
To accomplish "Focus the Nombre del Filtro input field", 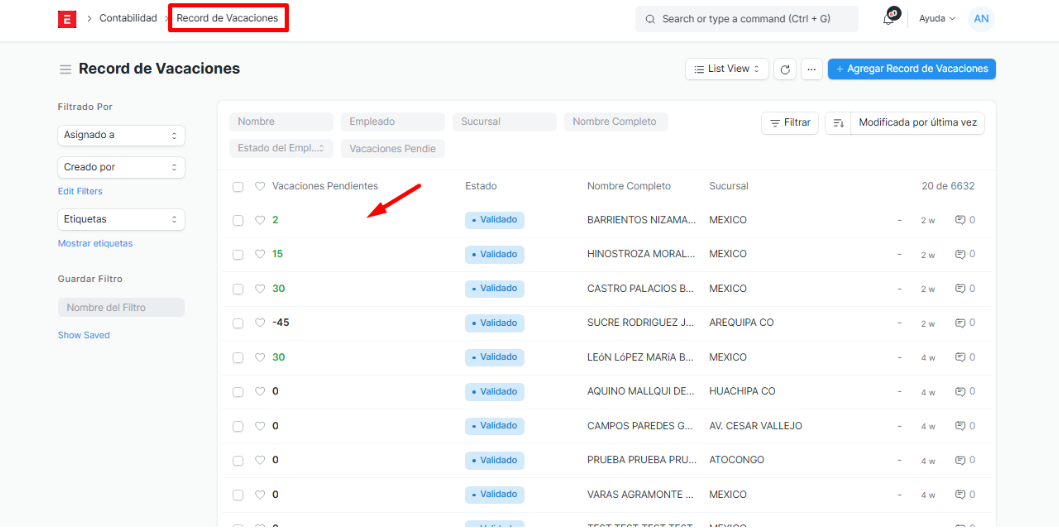I will coord(121,308).
